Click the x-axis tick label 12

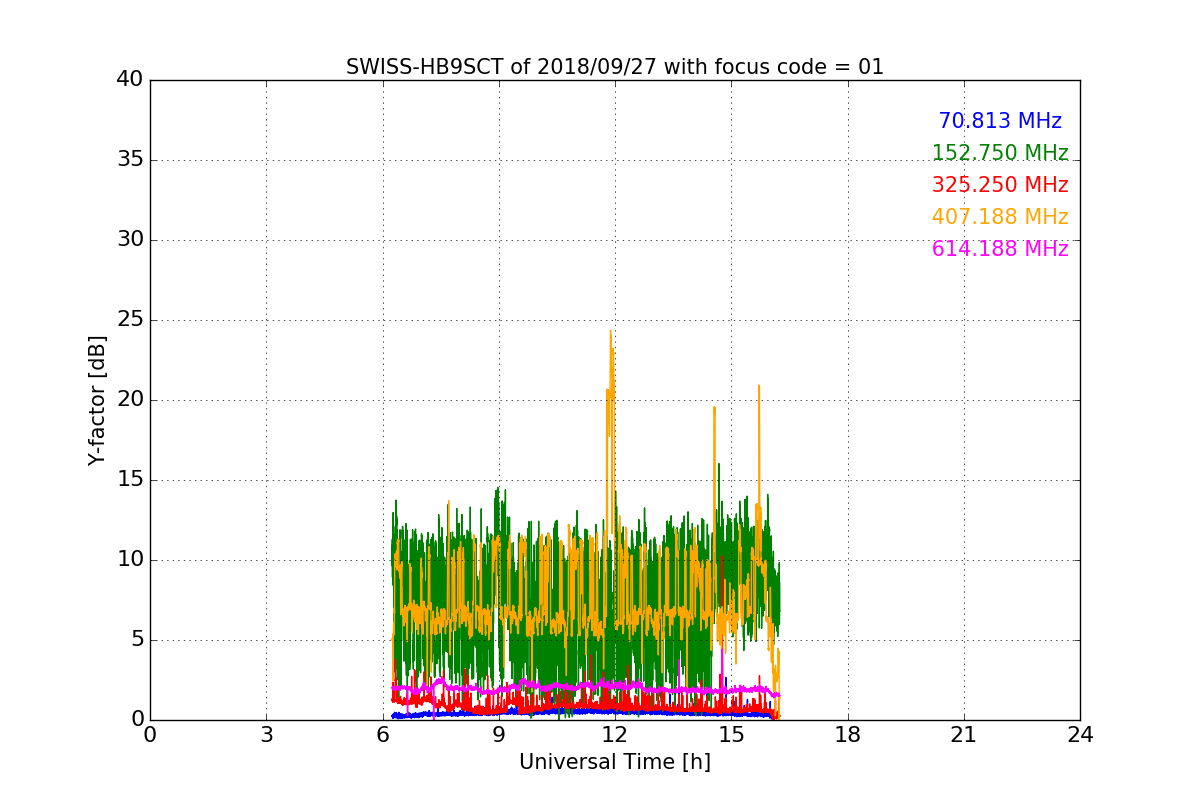(615, 735)
